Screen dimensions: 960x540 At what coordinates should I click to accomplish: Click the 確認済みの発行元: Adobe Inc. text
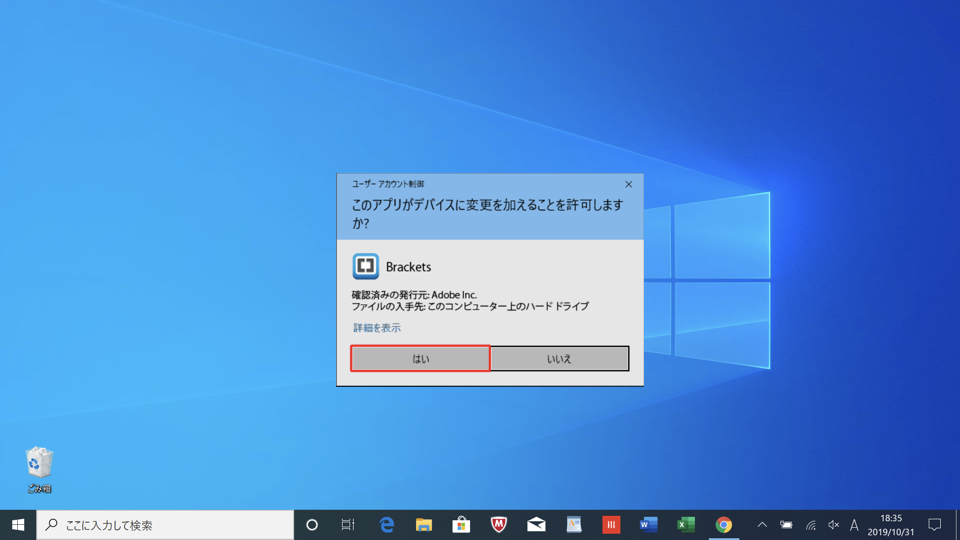coord(414,294)
